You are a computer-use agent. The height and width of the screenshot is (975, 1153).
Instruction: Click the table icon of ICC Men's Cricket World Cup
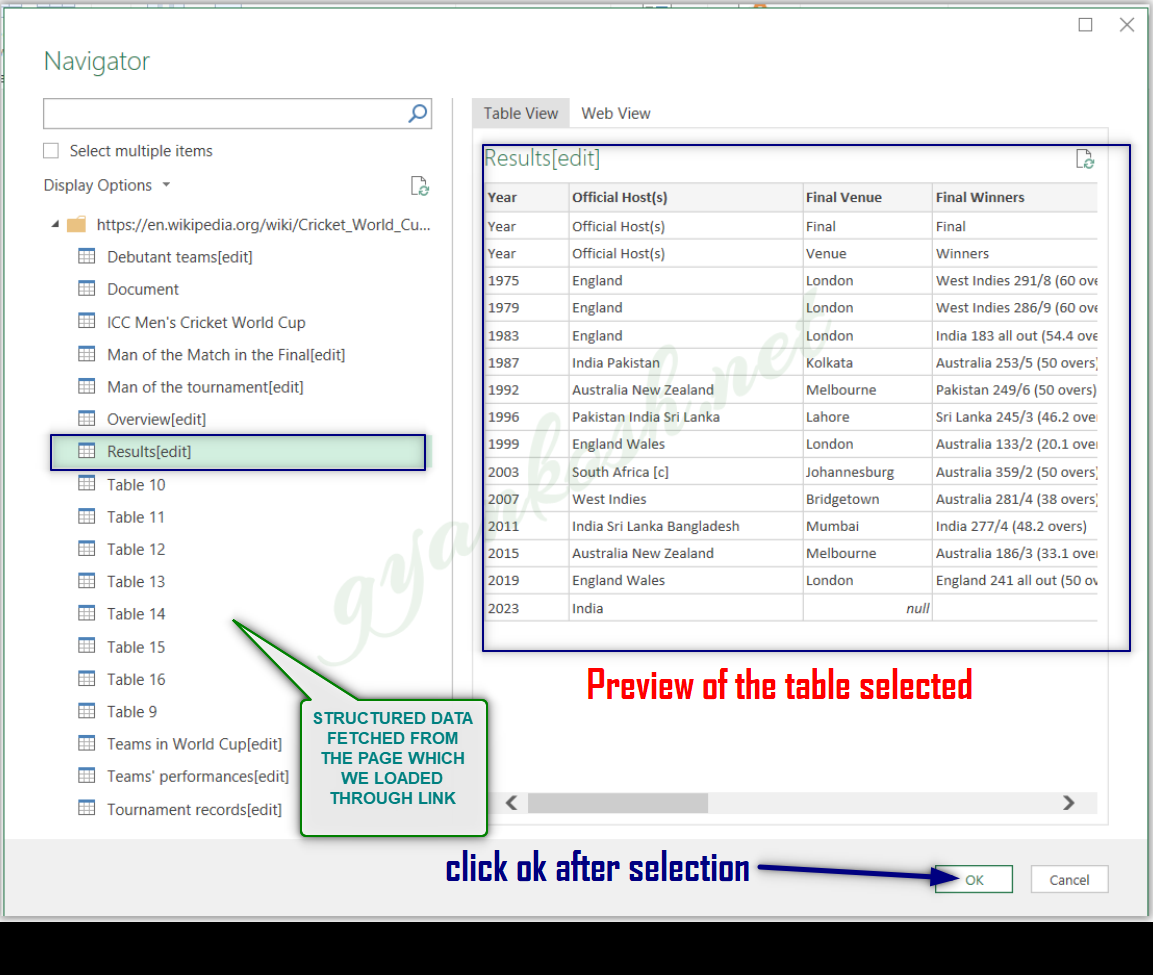tap(87, 321)
